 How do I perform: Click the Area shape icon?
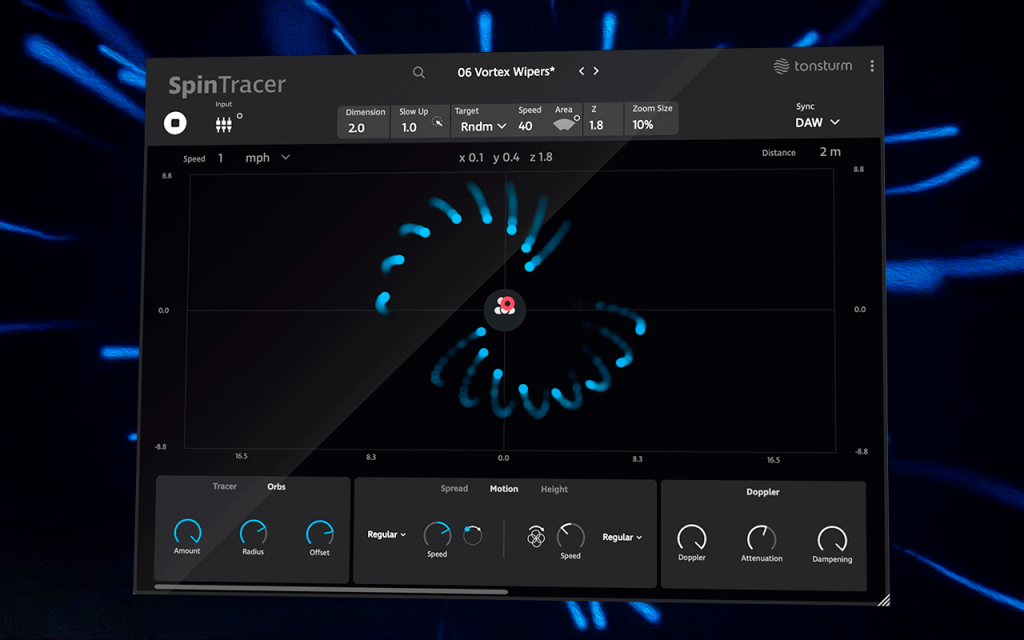click(564, 125)
